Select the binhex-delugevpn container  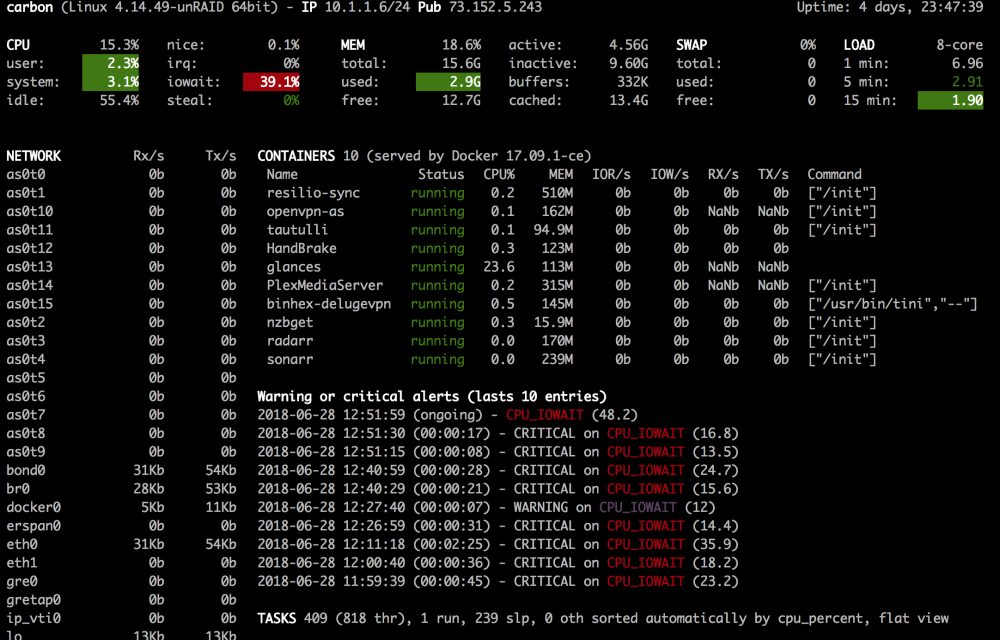(x=328, y=304)
